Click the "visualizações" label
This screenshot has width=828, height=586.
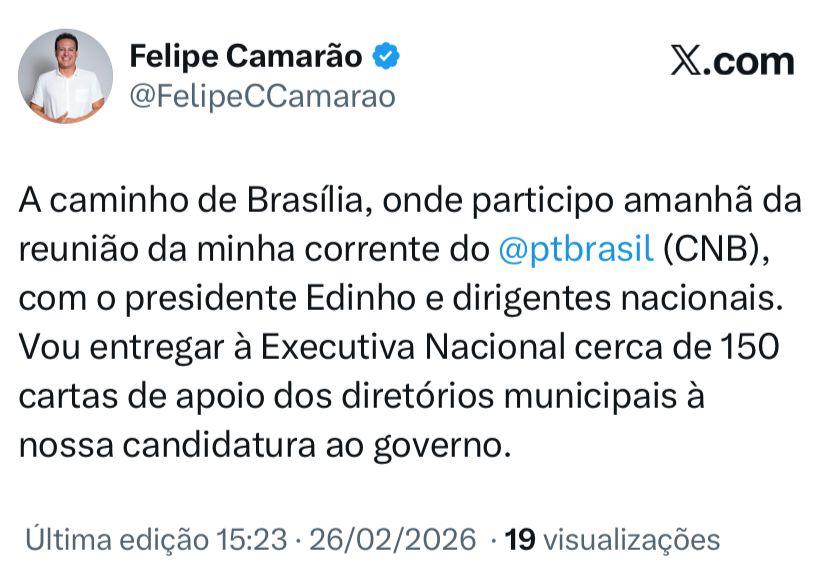pyautogui.click(x=631, y=540)
